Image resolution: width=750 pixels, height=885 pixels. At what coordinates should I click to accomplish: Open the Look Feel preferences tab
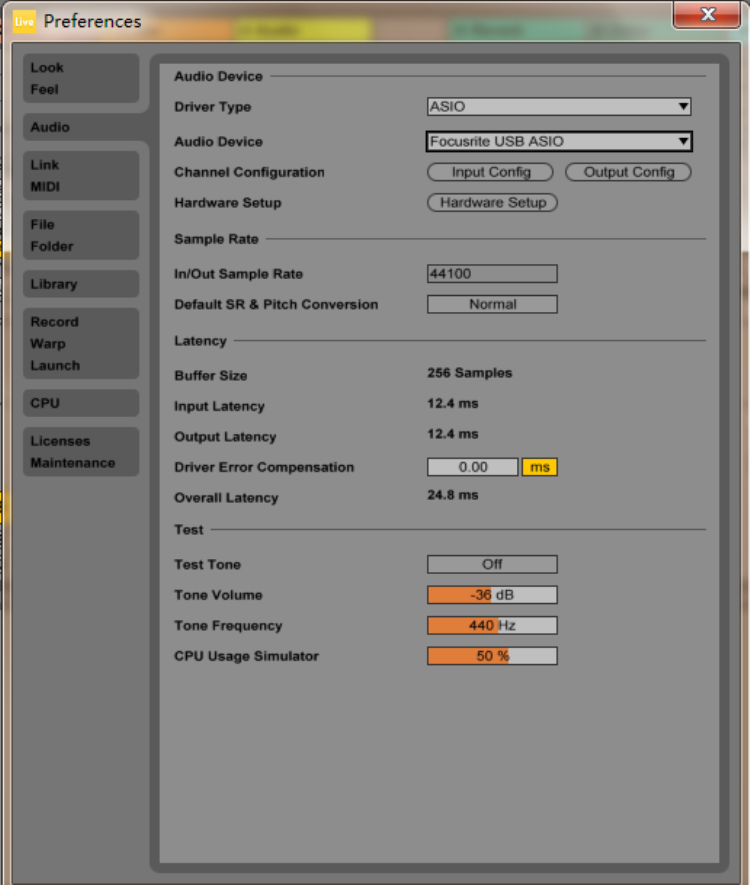81,78
